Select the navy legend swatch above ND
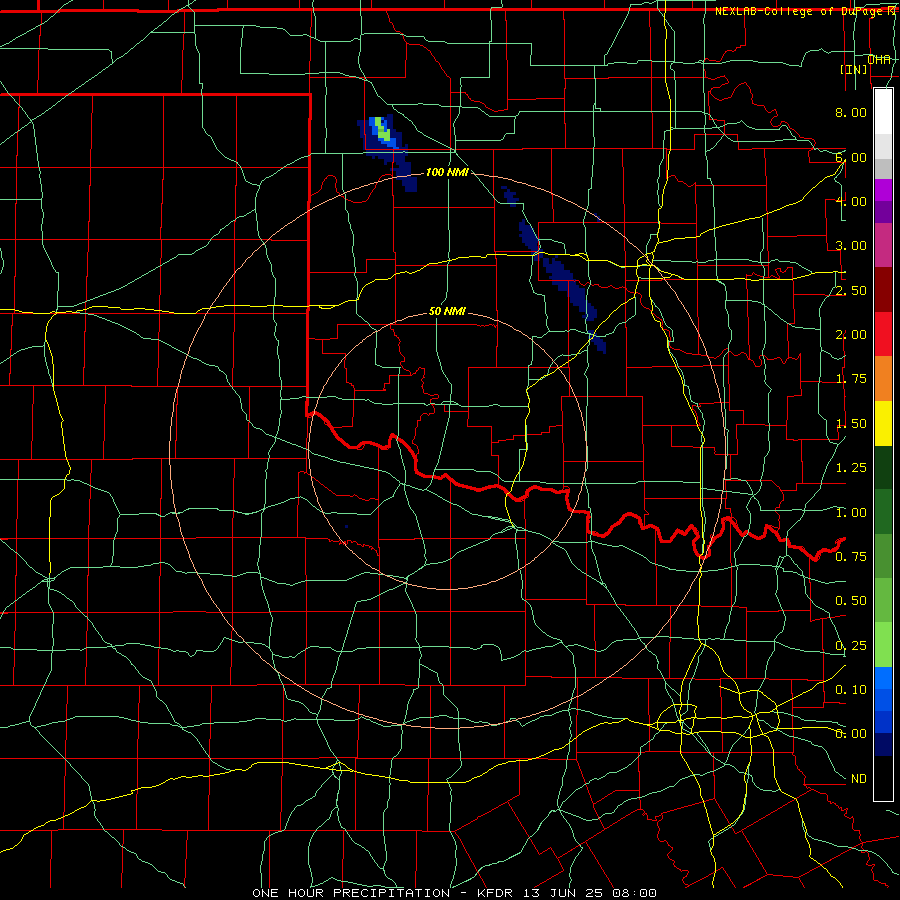Screen dimensions: 900x900 883,744
